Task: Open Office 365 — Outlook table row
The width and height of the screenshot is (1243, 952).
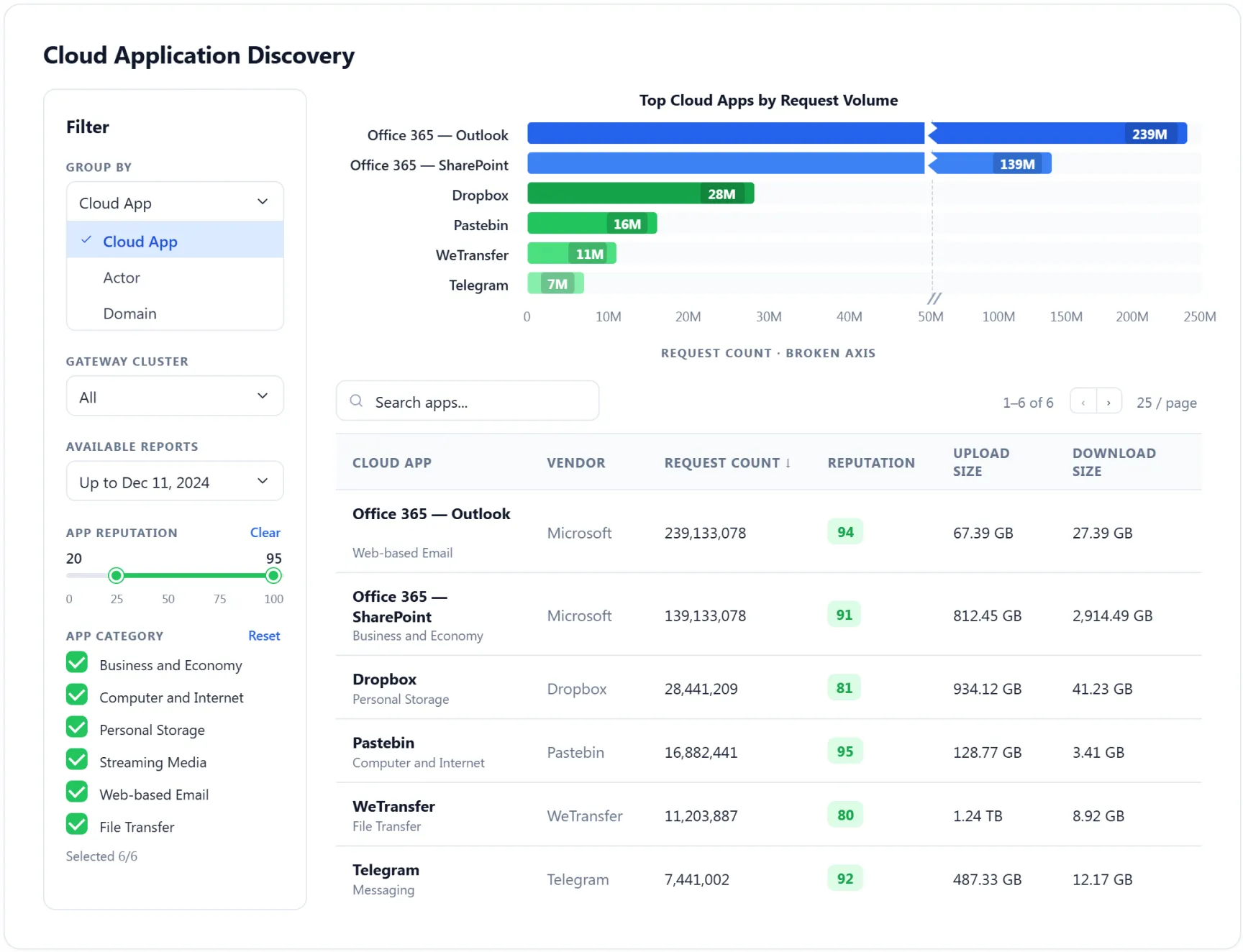Action: [x=768, y=532]
